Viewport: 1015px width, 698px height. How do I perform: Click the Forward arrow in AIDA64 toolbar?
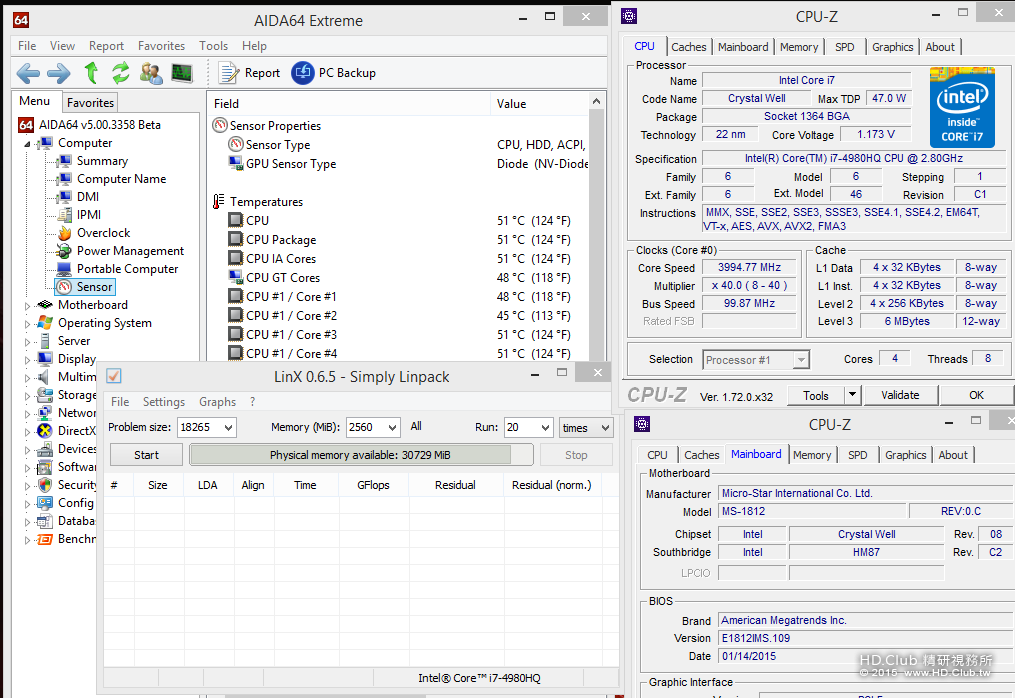tap(59, 73)
